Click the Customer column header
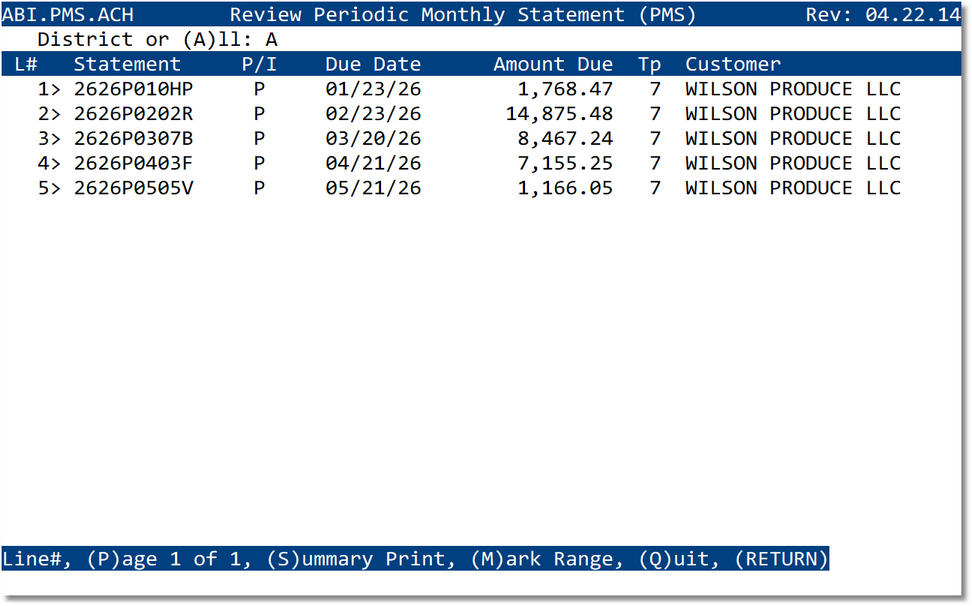The image size is (972, 606). point(733,64)
